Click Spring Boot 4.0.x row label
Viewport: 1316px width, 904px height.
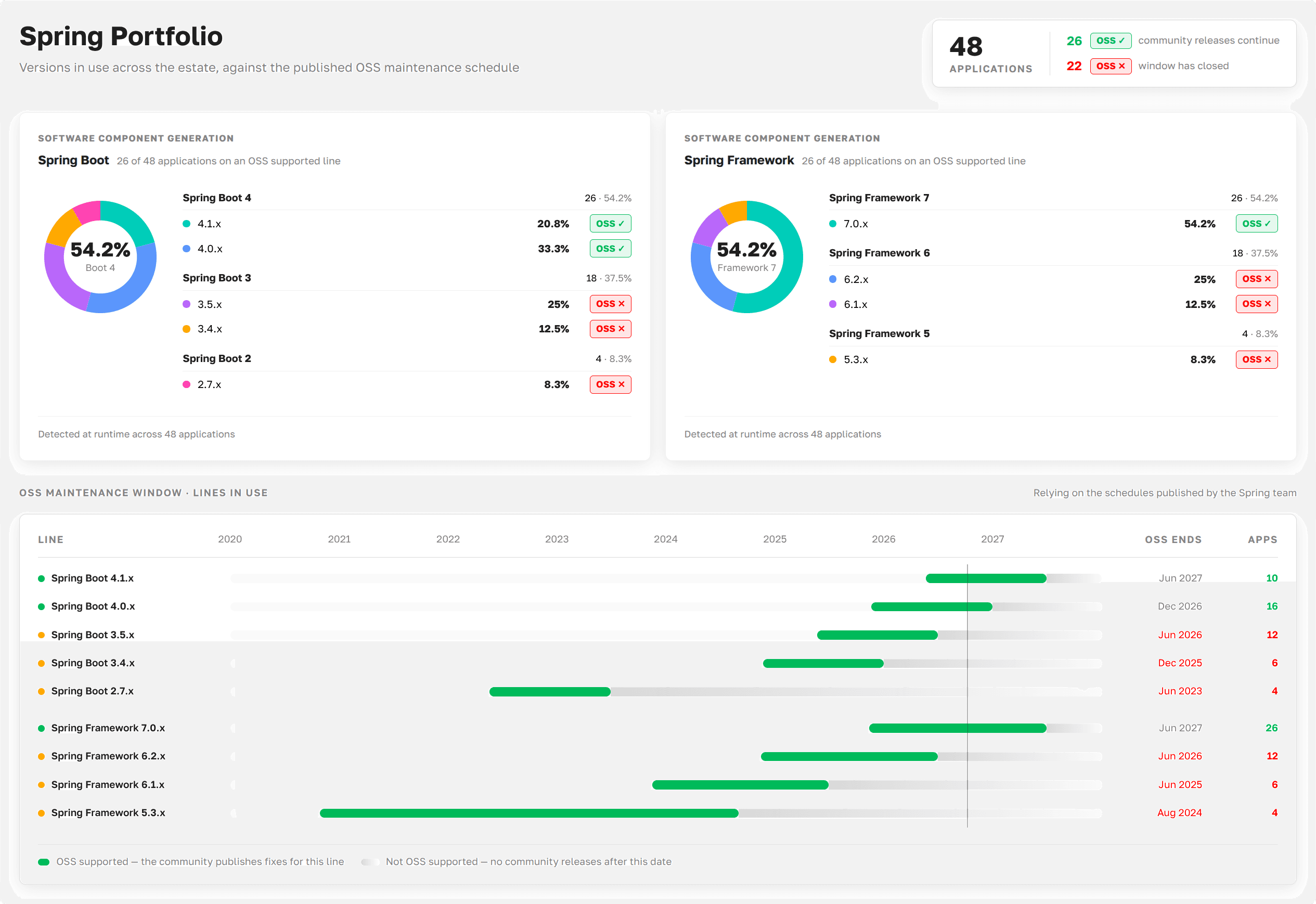pos(93,606)
